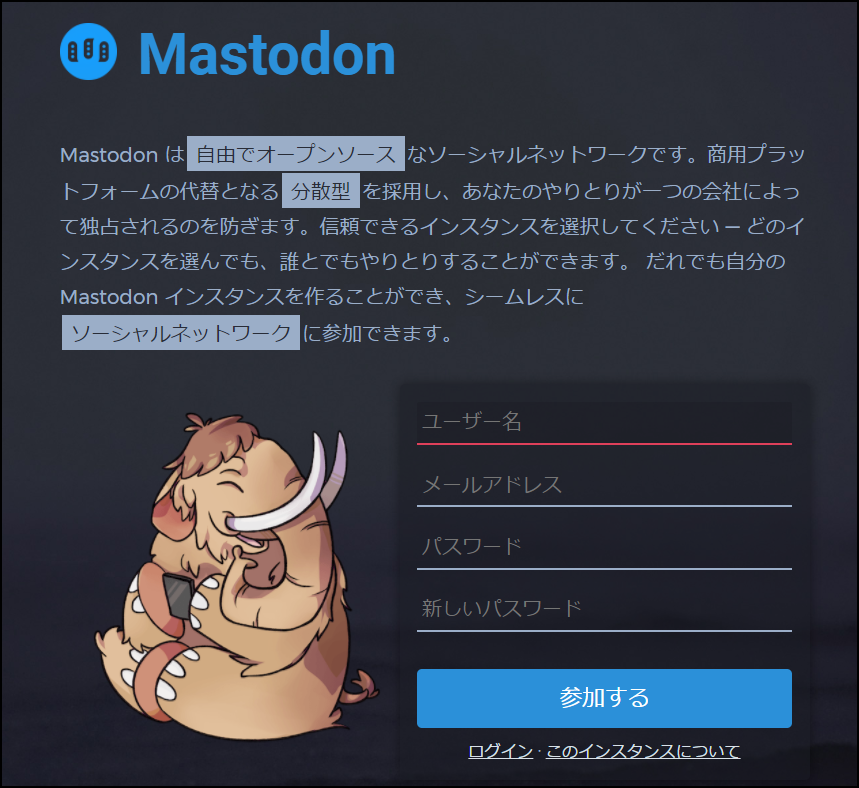Follow the highlighted ソーシャルネットワーク link
The width and height of the screenshot is (859, 788).
click(x=181, y=333)
